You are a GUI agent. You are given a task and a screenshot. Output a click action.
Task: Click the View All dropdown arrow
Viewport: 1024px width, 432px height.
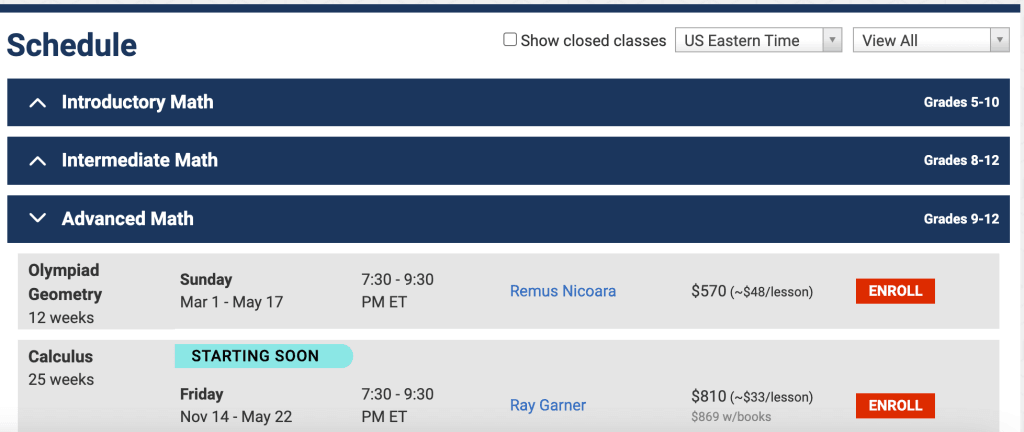click(x=999, y=40)
